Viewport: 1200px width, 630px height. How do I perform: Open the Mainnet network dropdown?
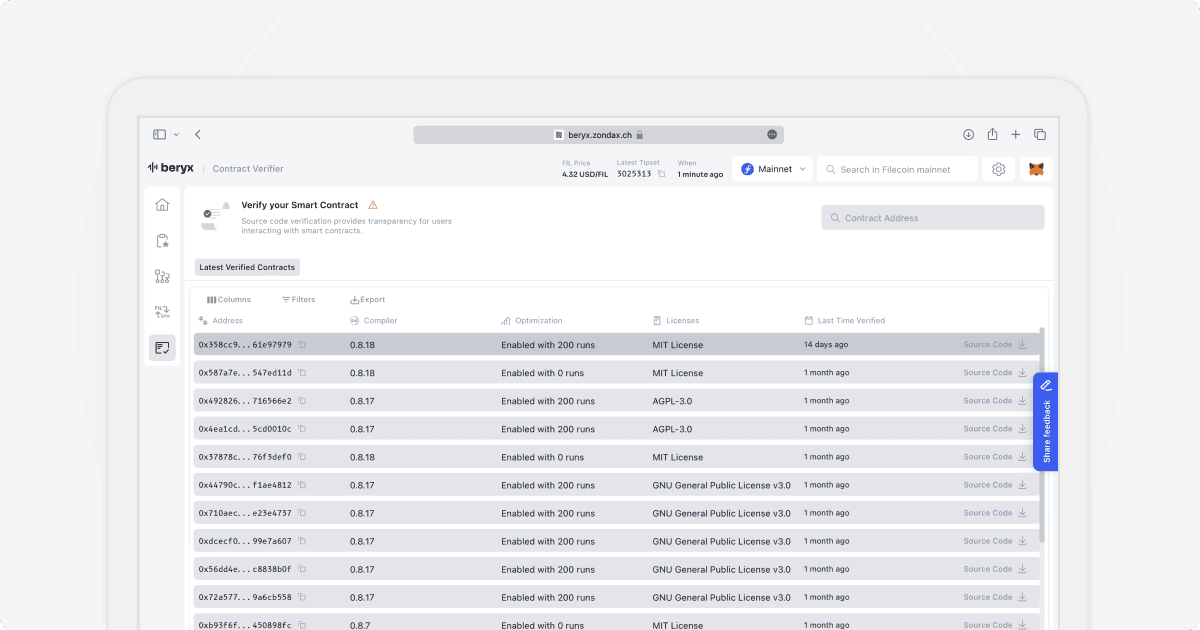tap(772, 169)
